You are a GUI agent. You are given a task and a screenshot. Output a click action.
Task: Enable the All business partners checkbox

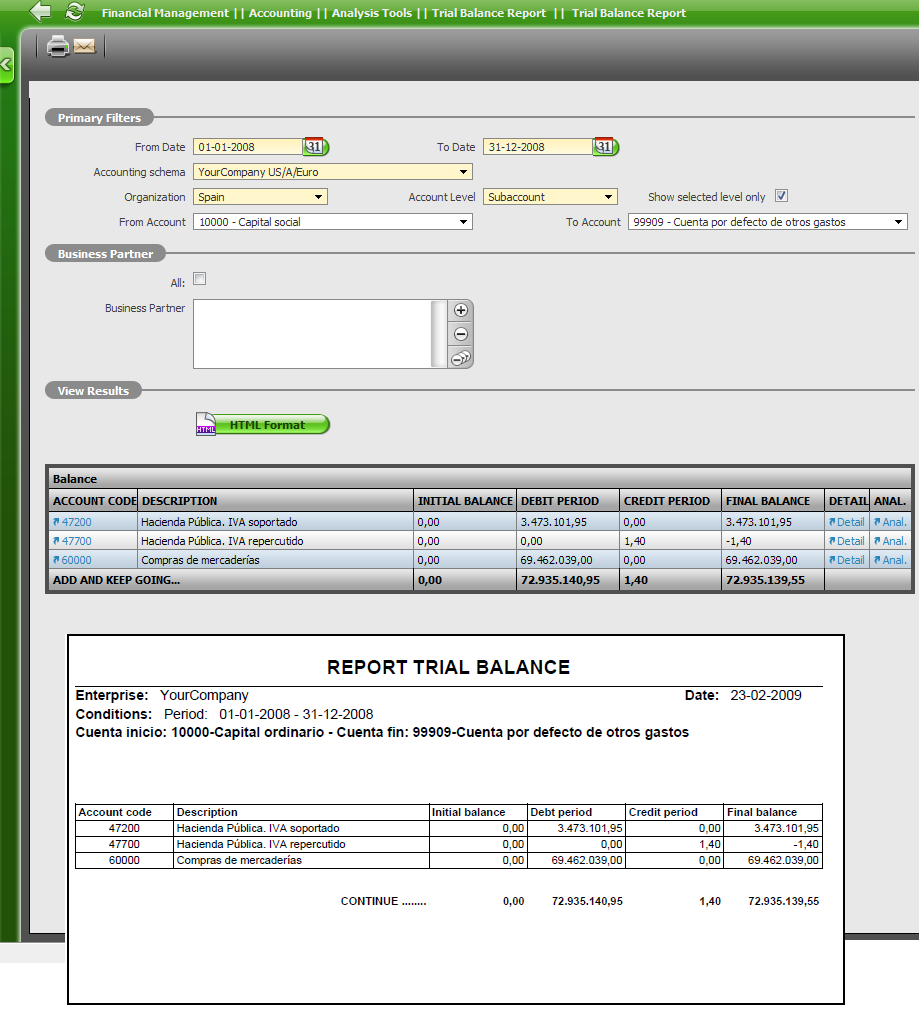tap(199, 279)
